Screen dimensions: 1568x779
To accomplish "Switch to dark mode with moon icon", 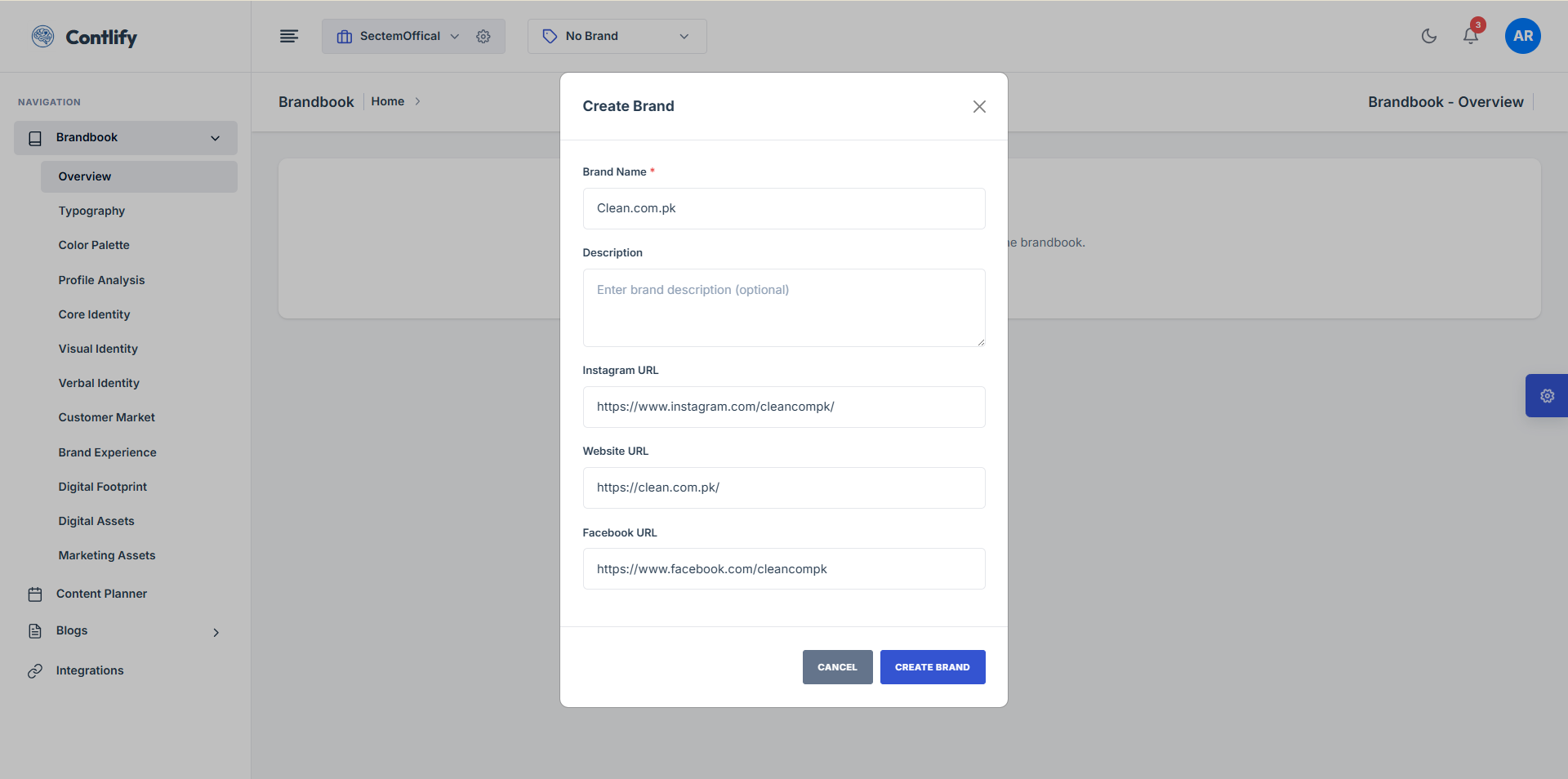I will (1428, 36).
